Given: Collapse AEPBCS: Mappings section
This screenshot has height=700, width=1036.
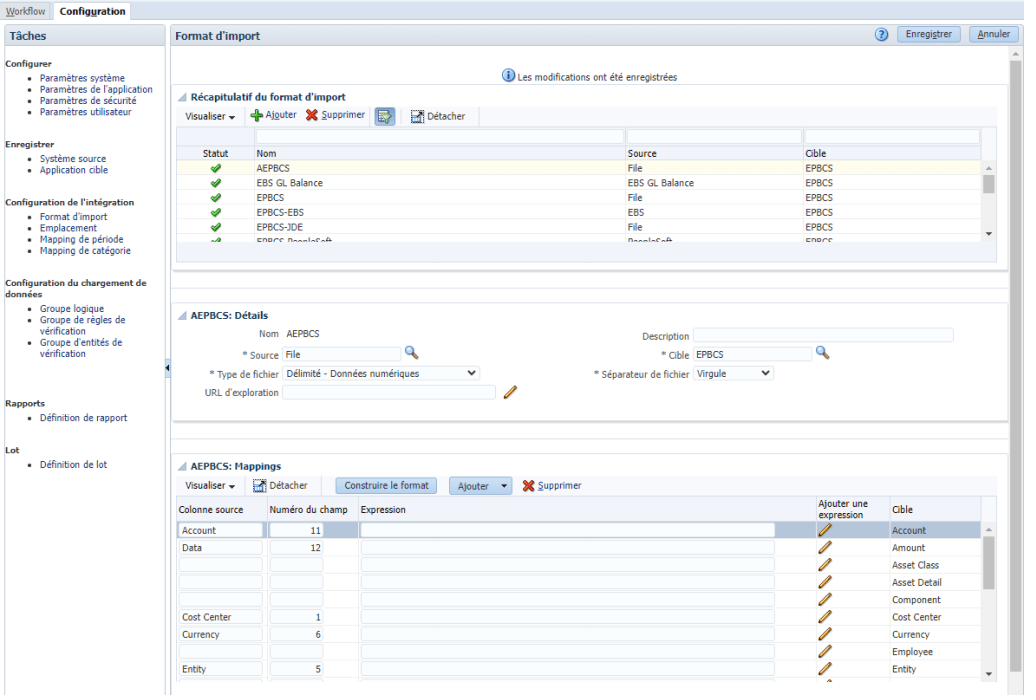Looking at the screenshot, I should click(x=182, y=467).
